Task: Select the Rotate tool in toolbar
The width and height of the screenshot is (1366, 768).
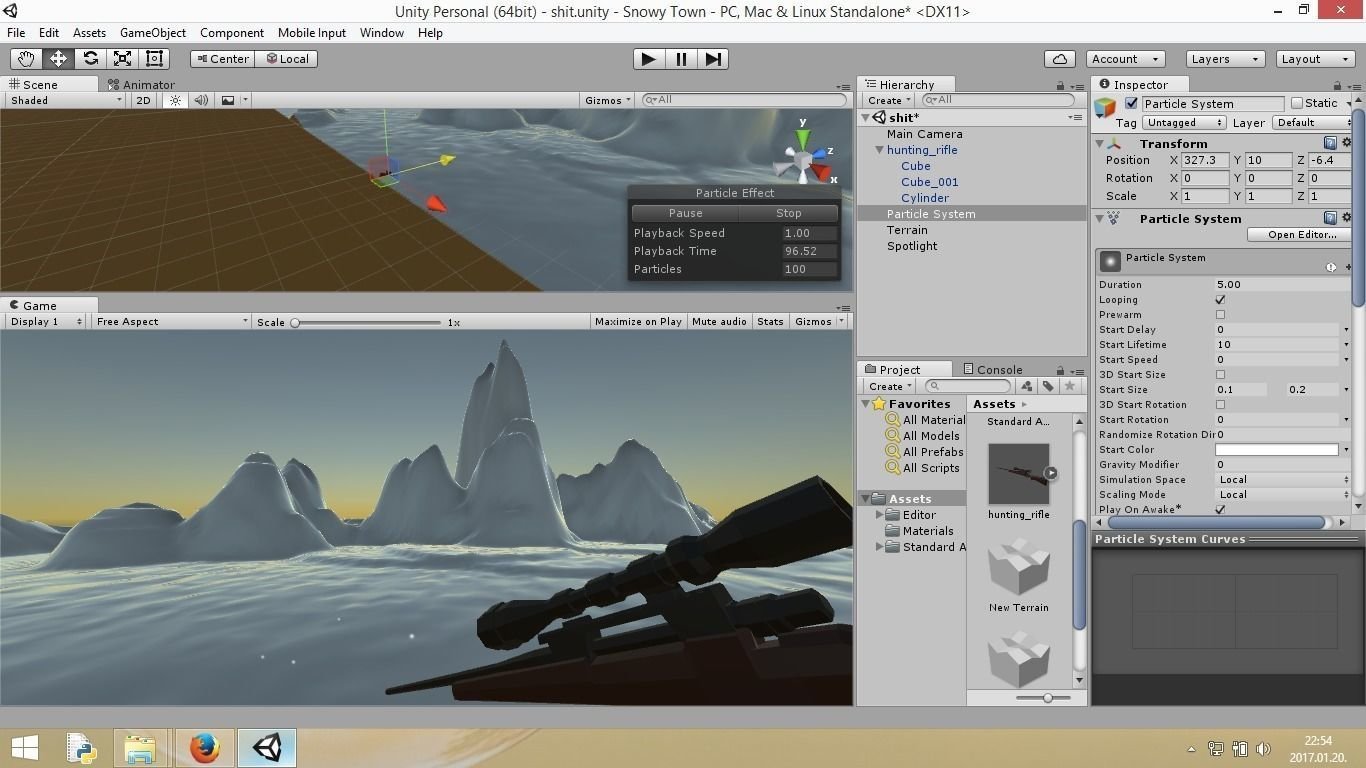Action: tap(90, 59)
